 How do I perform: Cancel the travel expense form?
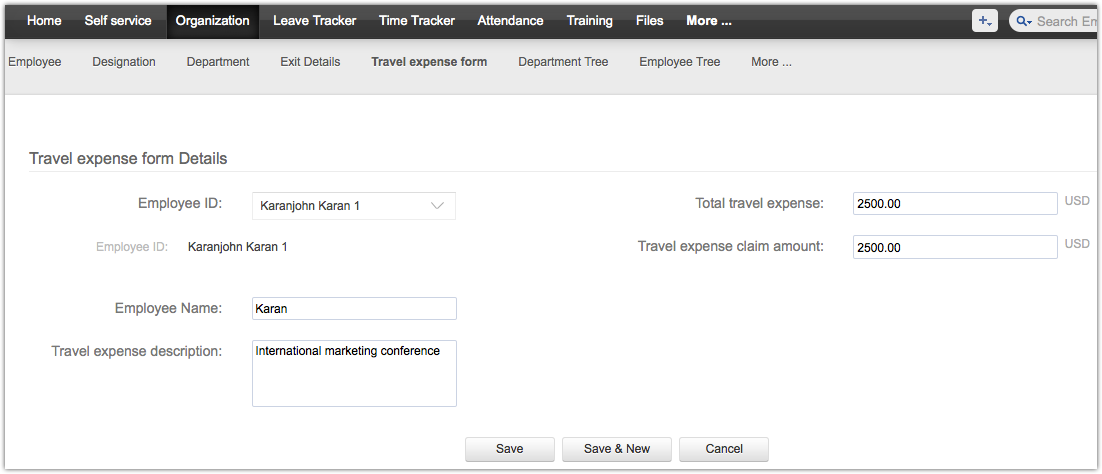click(724, 449)
